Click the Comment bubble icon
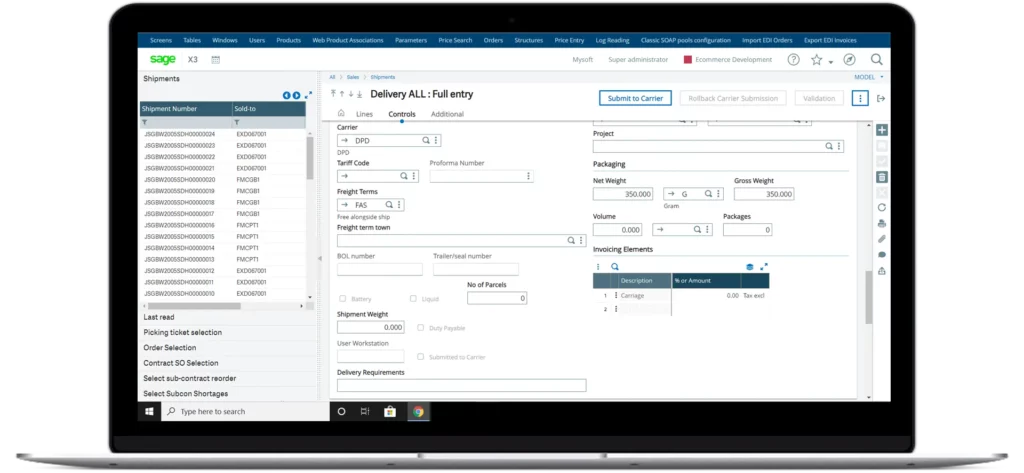Viewport: 1024px width, 473px height. pos(882,255)
